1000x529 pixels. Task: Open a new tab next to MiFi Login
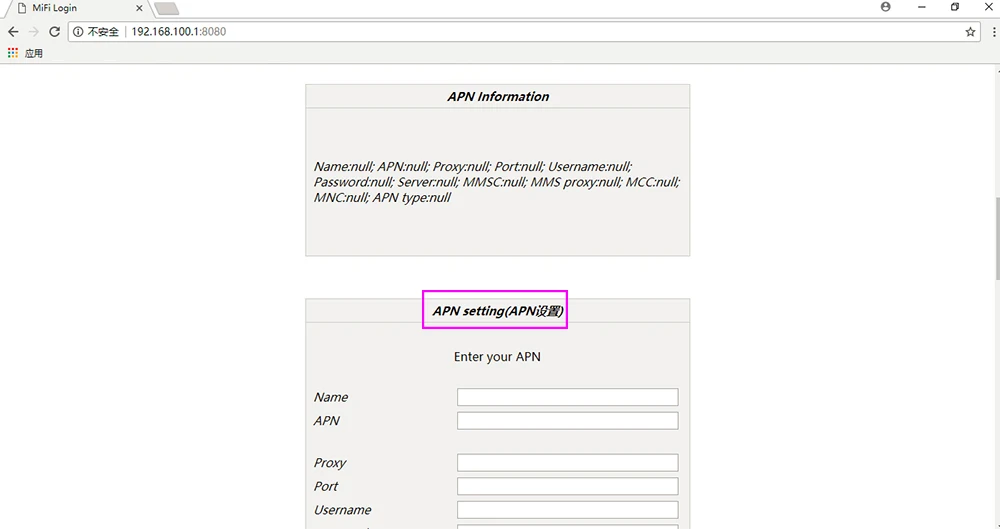click(166, 8)
